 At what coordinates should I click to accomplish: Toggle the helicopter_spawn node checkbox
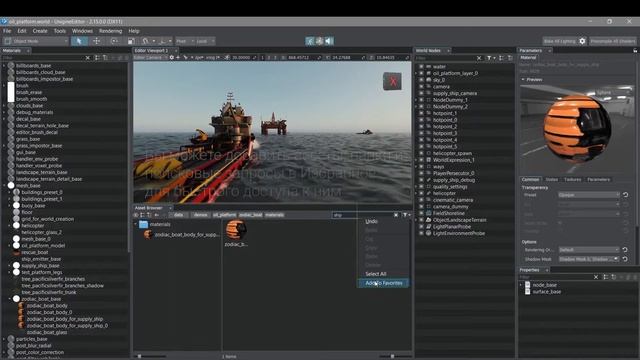(x=421, y=153)
